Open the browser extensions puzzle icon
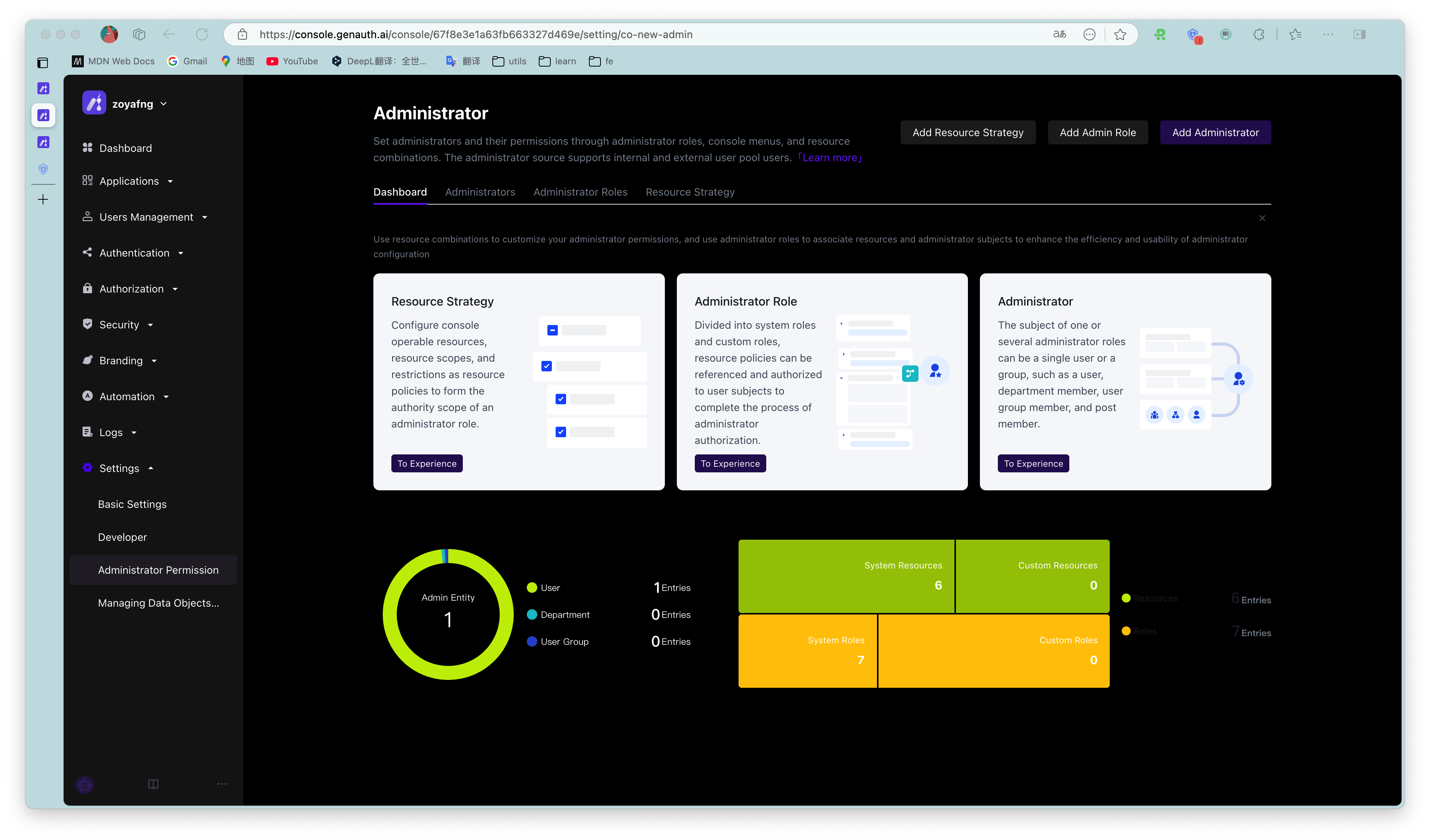 (x=1259, y=35)
